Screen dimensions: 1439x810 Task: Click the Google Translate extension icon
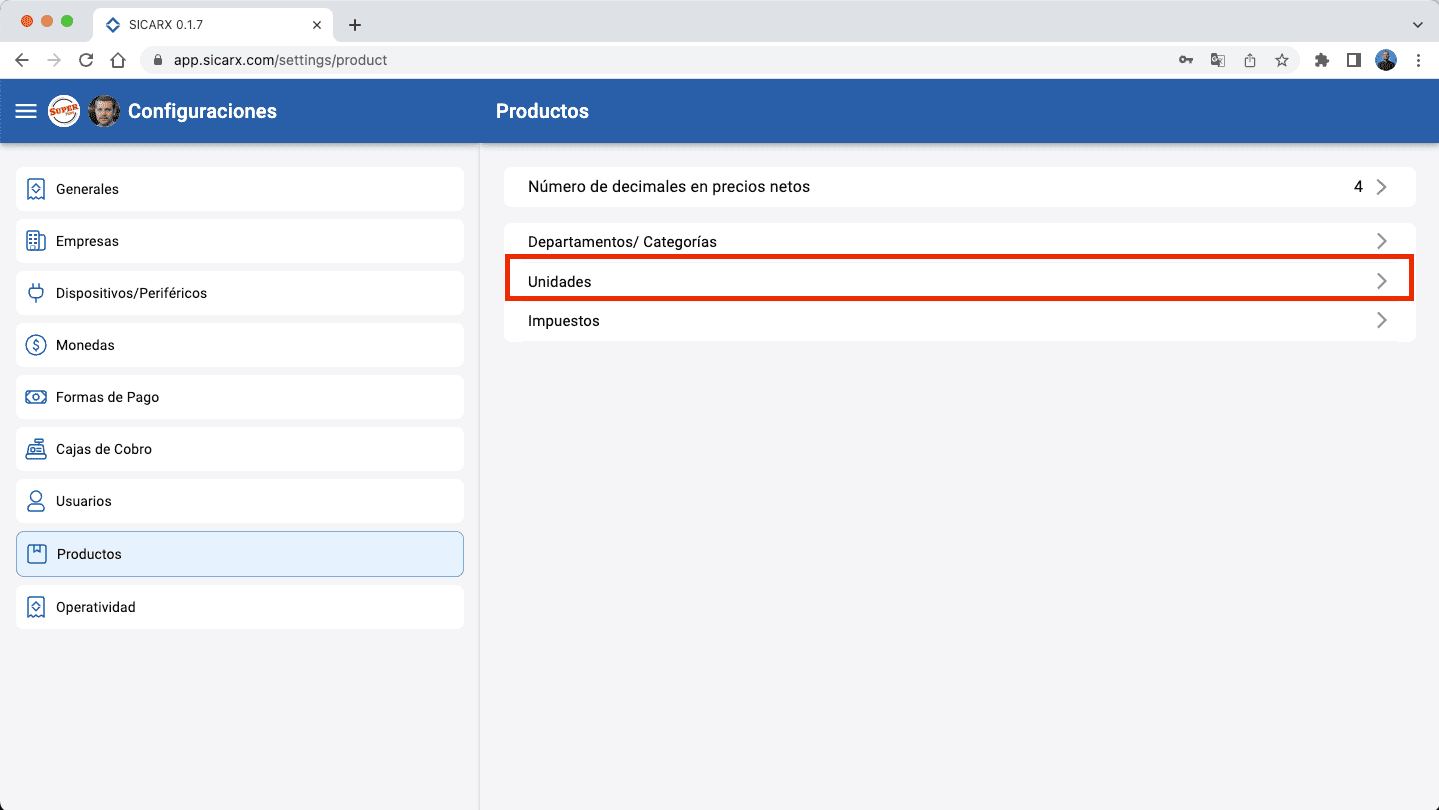[x=1217, y=60]
